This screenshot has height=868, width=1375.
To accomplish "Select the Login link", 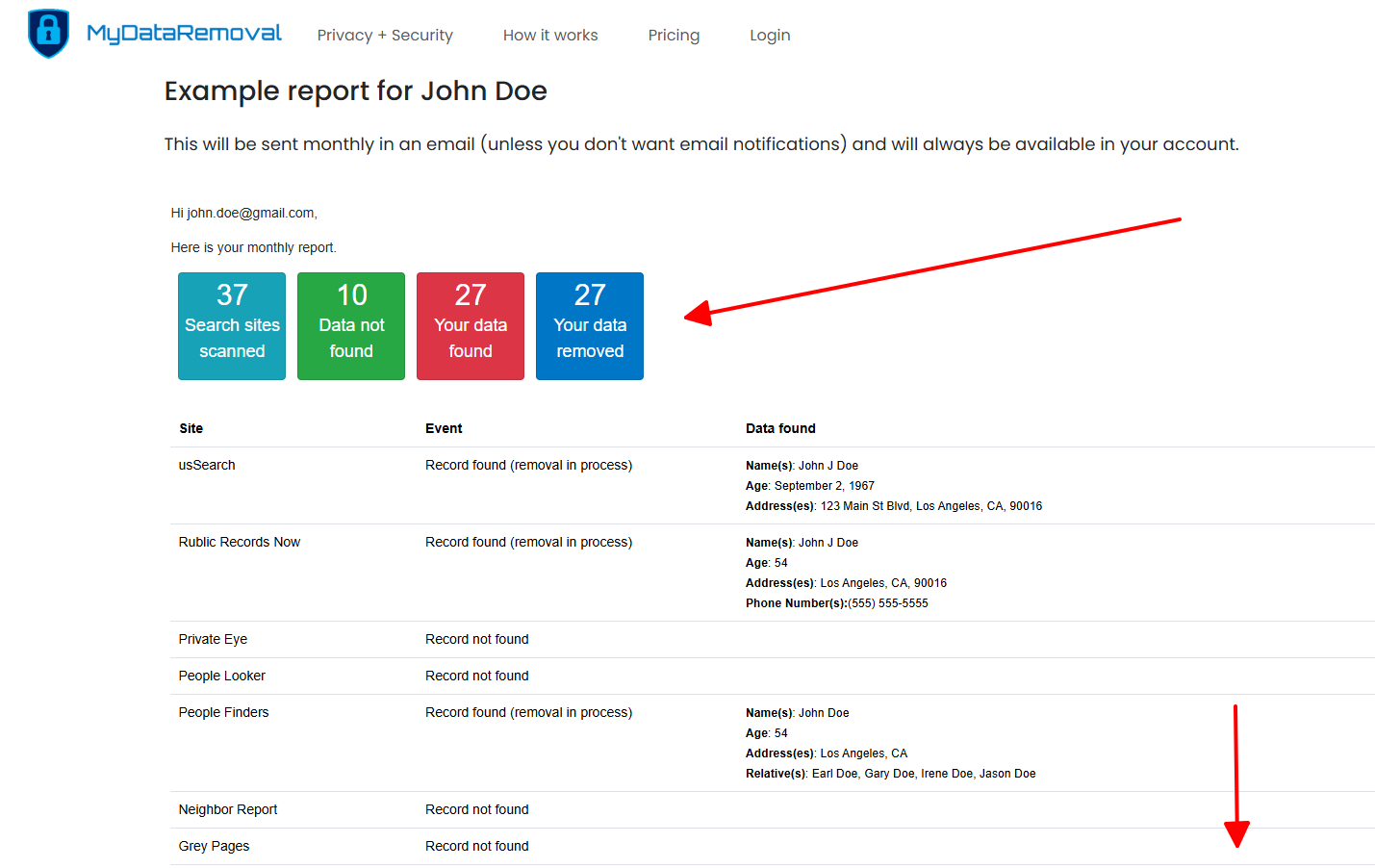I will 770,36.
